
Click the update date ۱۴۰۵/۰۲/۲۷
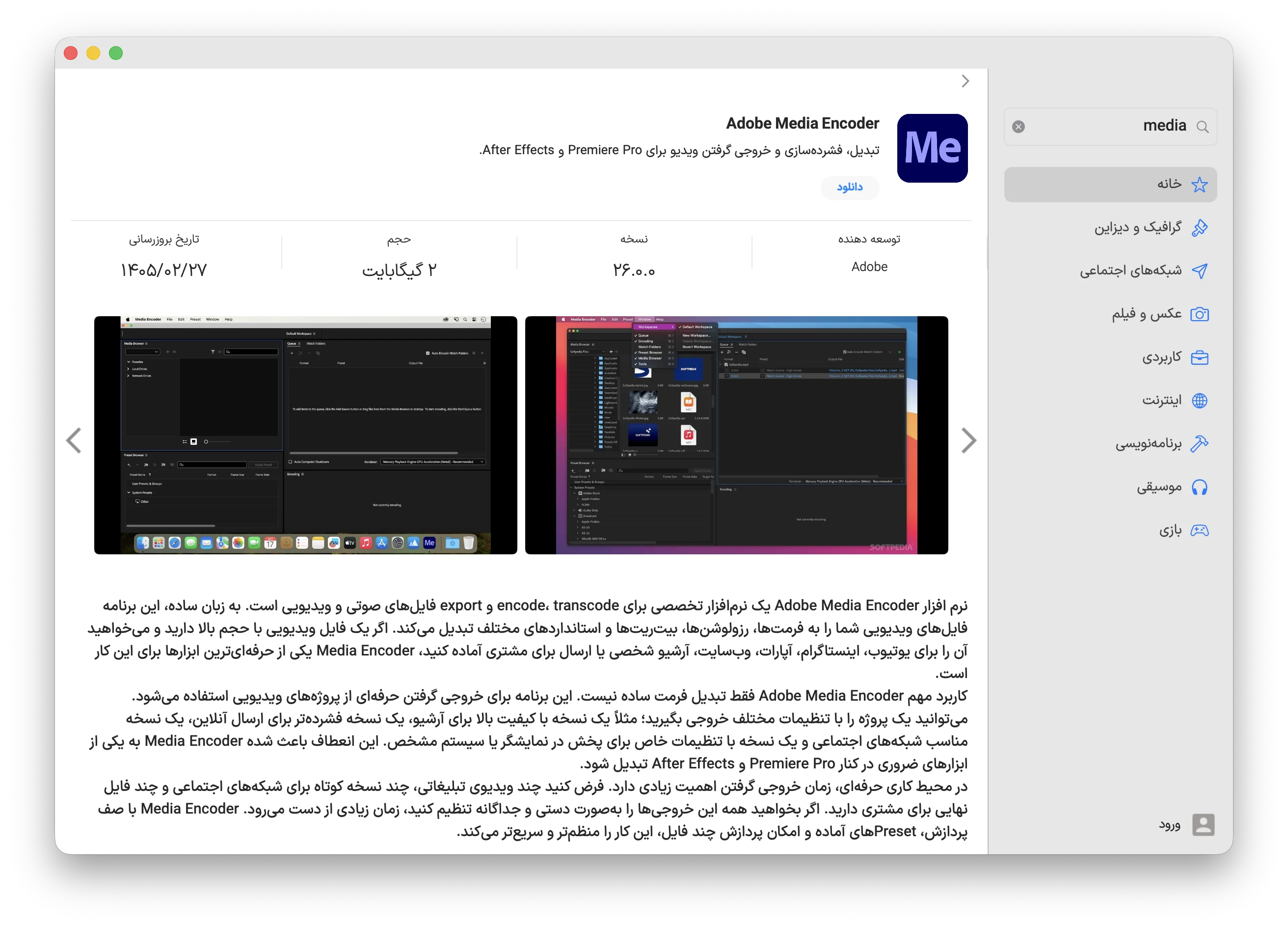[x=163, y=271]
